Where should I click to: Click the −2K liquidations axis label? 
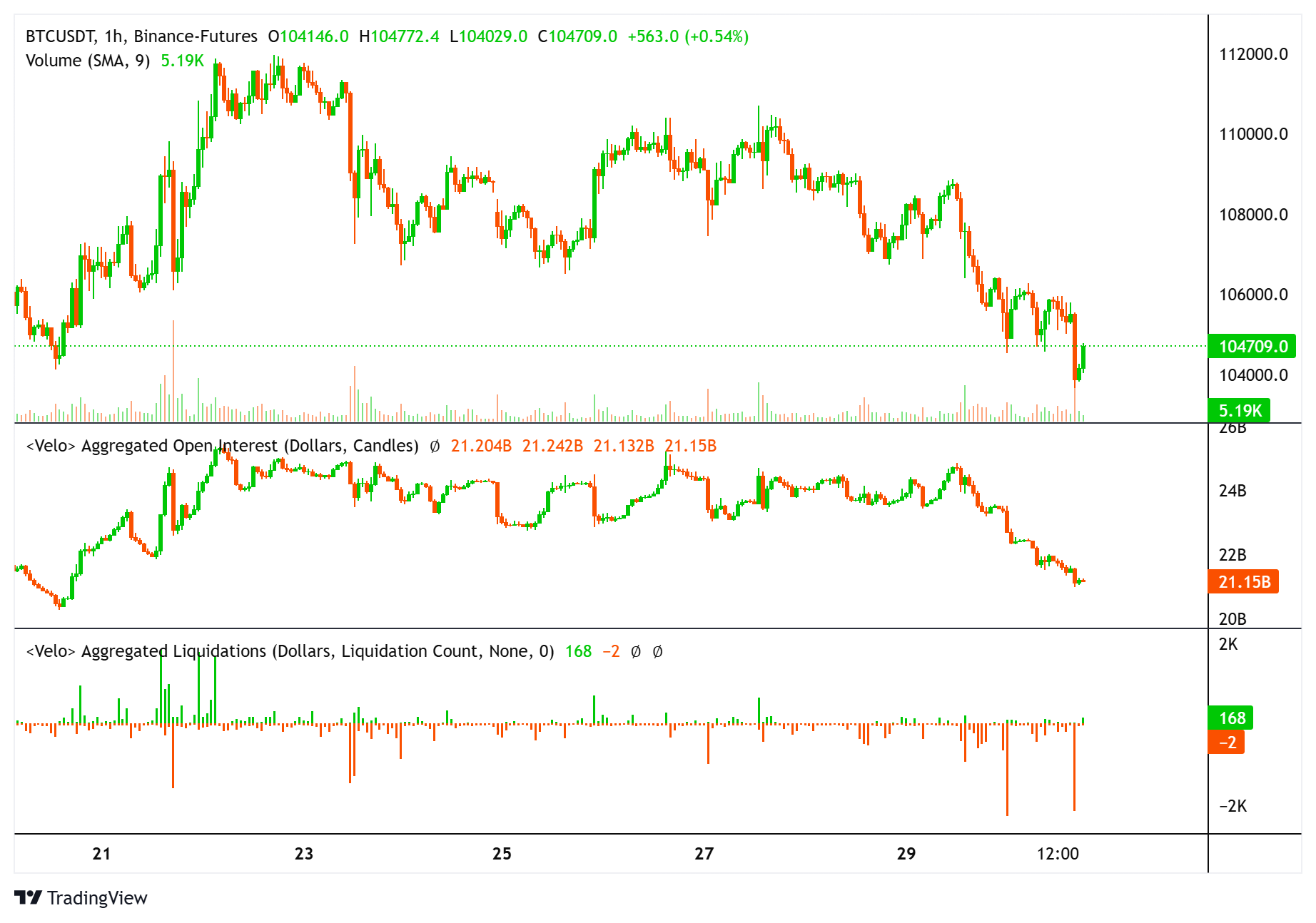(x=1233, y=806)
